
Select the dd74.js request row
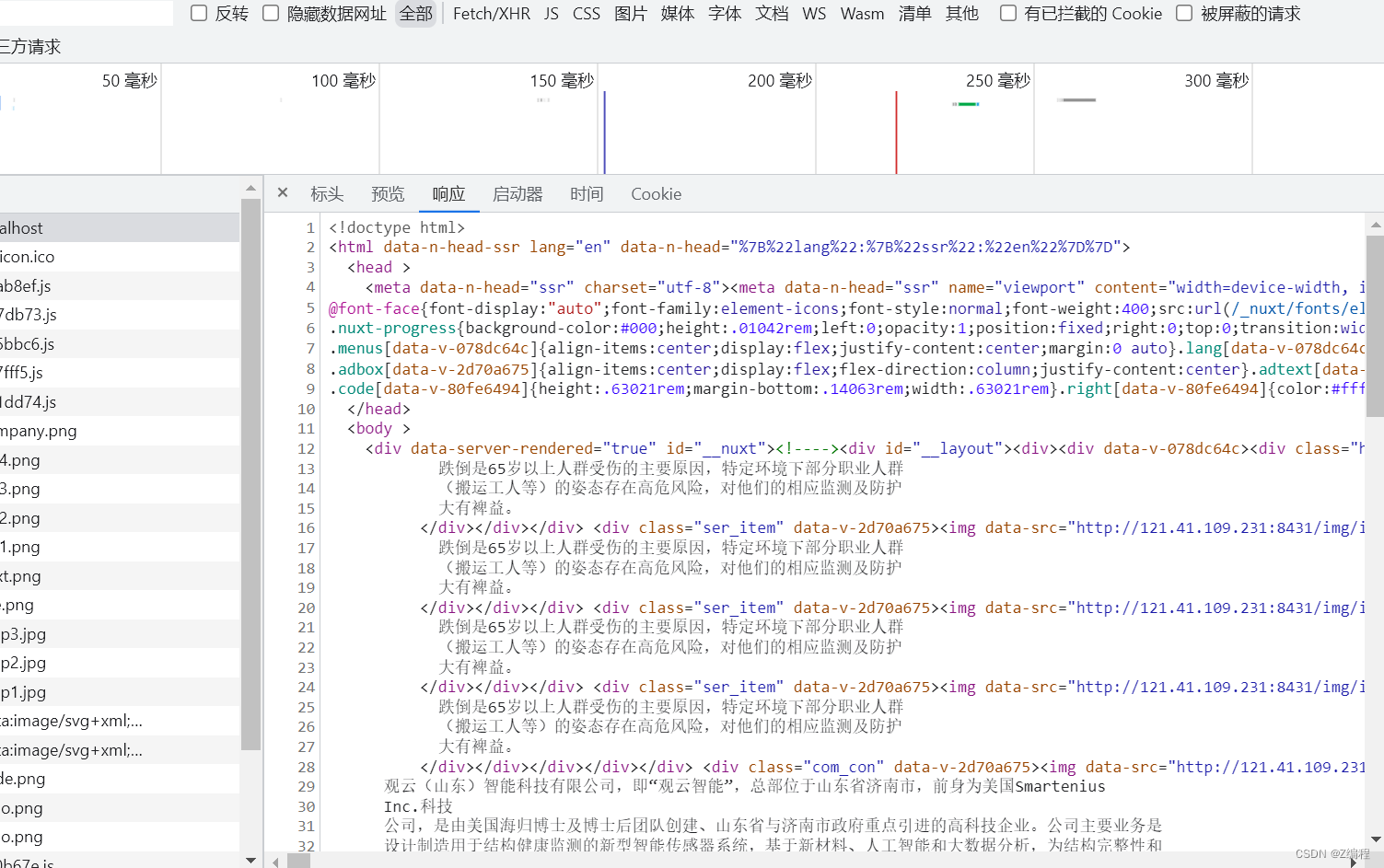[120, 401]
